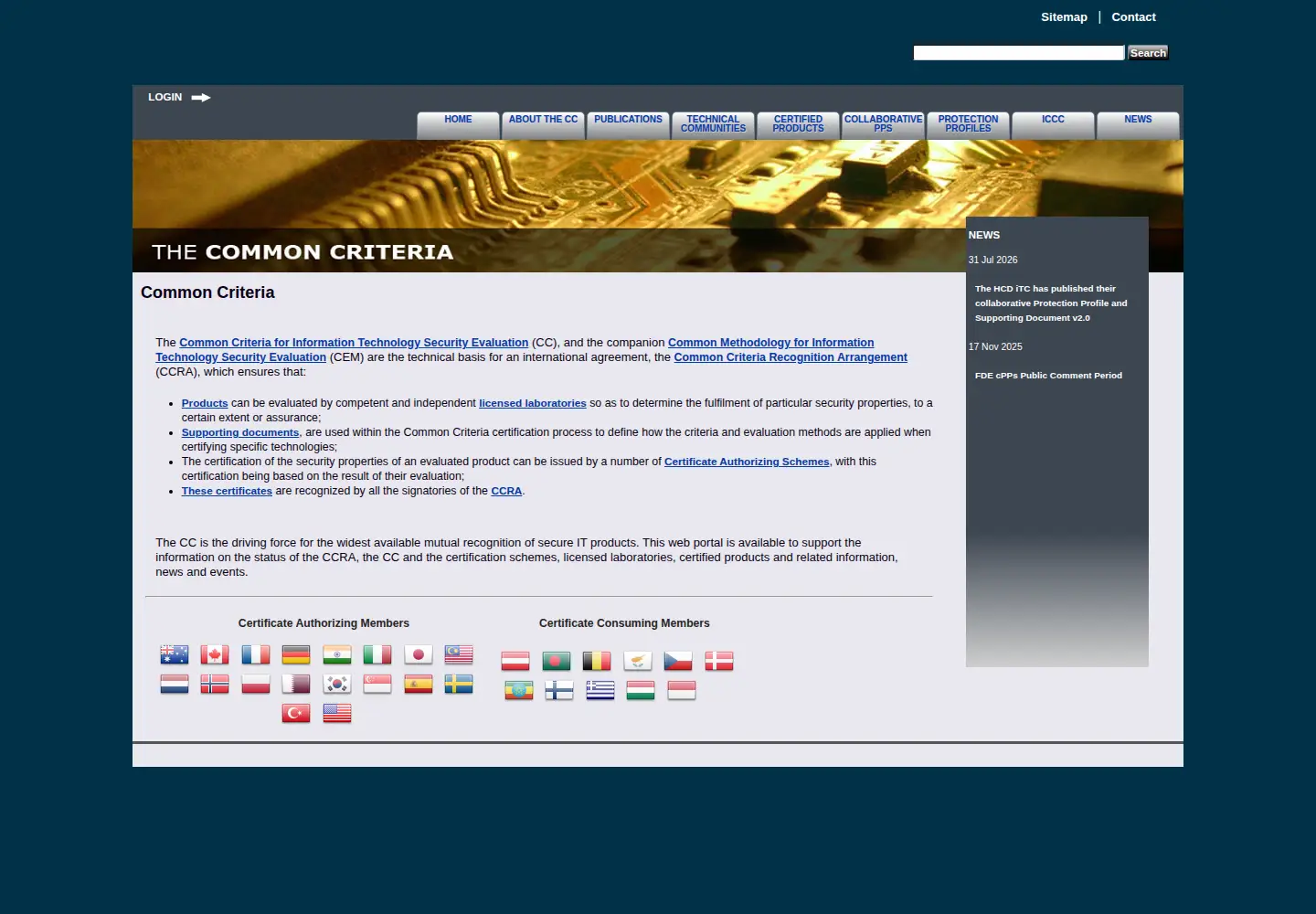Screen dimensions: 1316x914
Task: Click the Germany flag icon
Action: point(296,654)
